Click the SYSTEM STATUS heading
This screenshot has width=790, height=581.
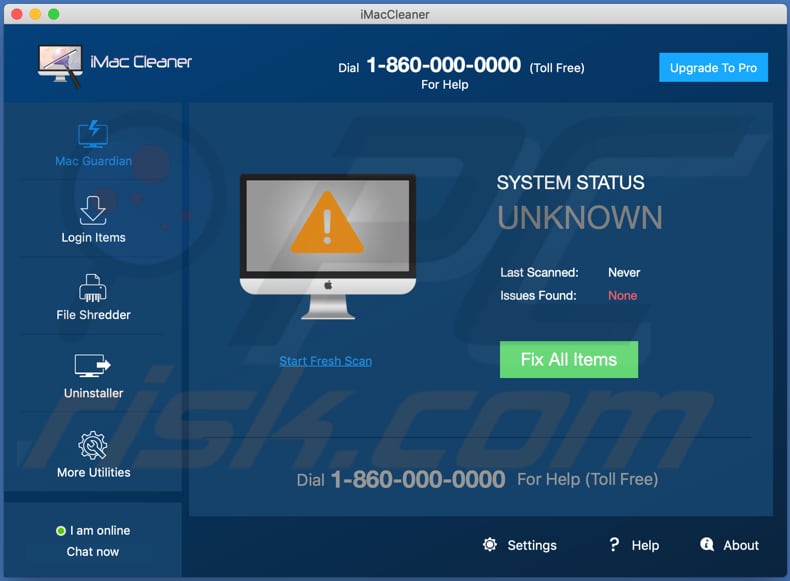click(x=570, y=182)
